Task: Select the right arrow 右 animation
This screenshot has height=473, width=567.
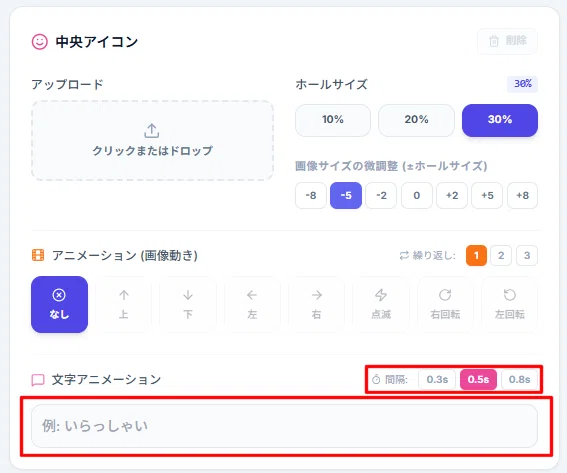Action: (x=316, y=304)
